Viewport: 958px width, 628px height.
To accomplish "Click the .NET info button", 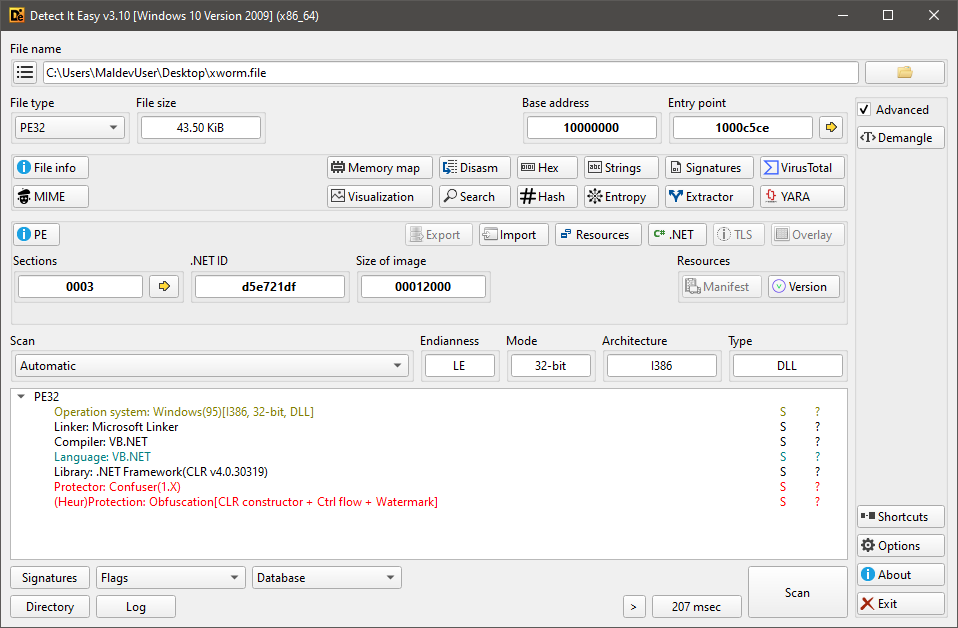I will [x=677, y=235].
